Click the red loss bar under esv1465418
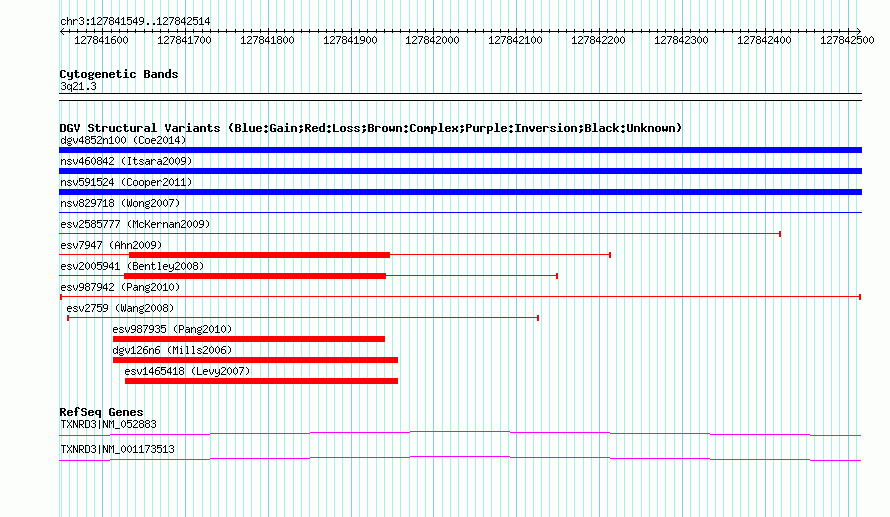 [x=261, y=381]
